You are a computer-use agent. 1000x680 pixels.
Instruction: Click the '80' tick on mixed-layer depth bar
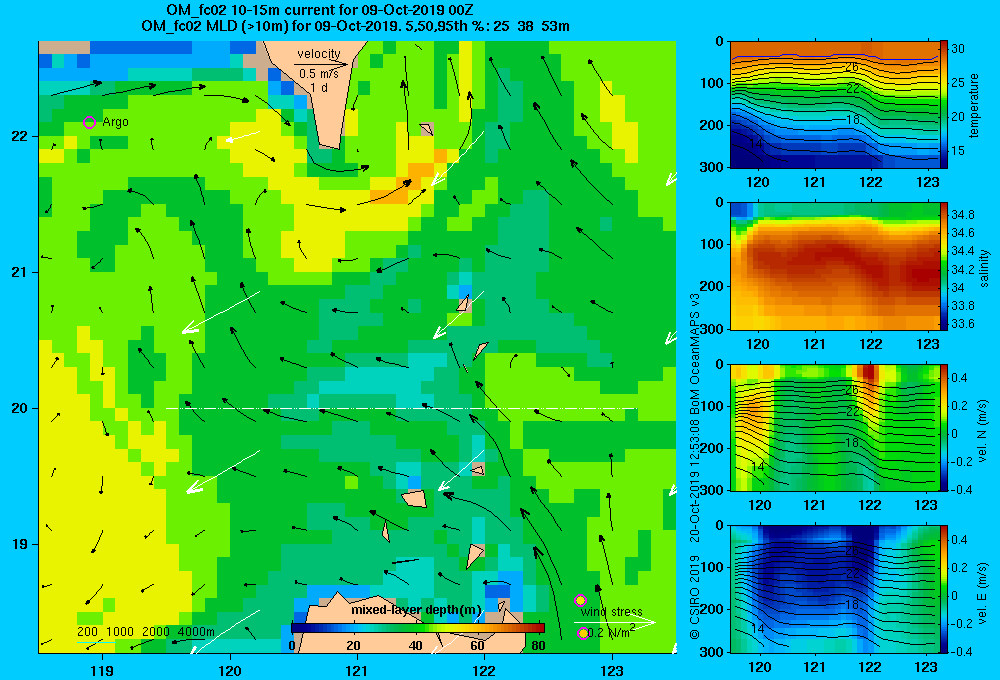tap(538, 645)
